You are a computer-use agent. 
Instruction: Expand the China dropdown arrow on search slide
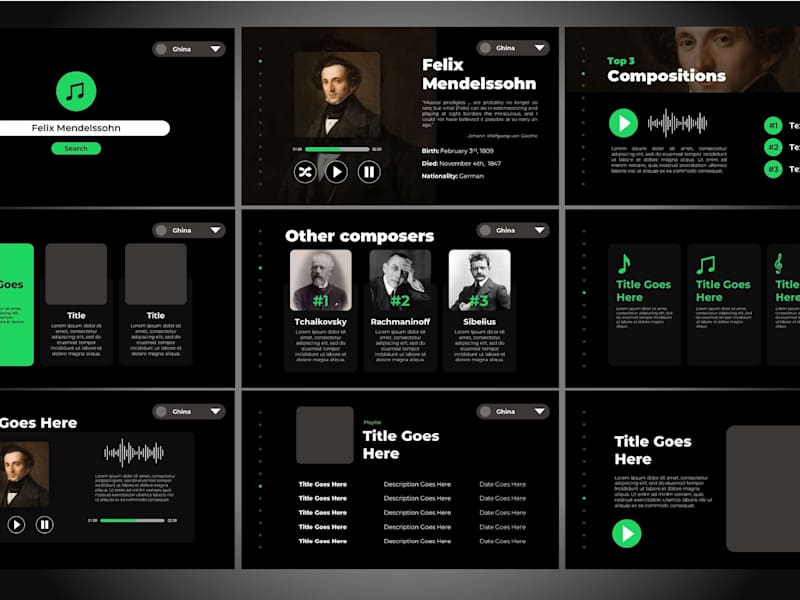pyautogui.click(x=216, y=49)
